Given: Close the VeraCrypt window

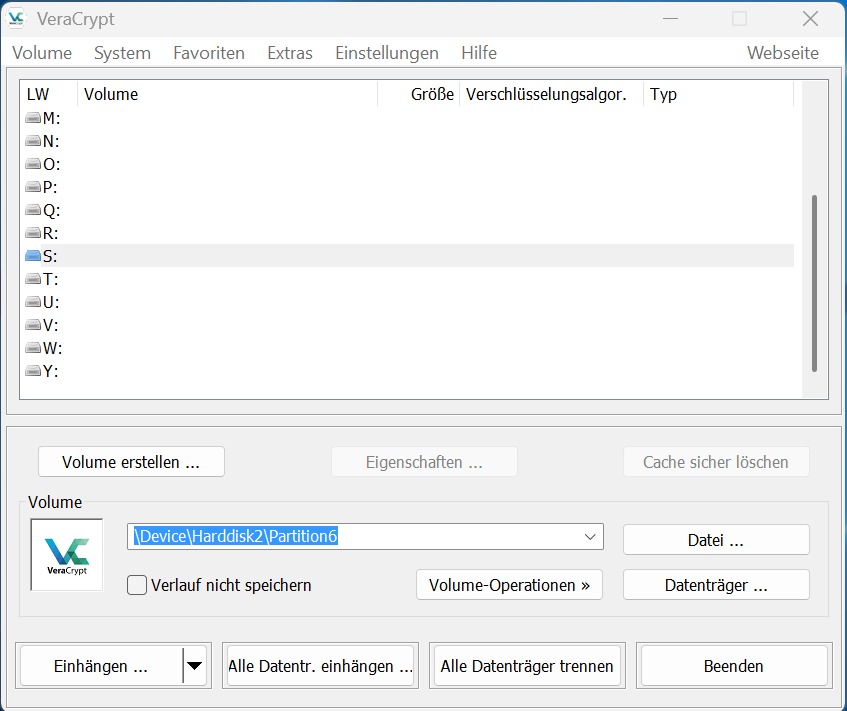Looking at the screenshot, I should click(810, 19).
